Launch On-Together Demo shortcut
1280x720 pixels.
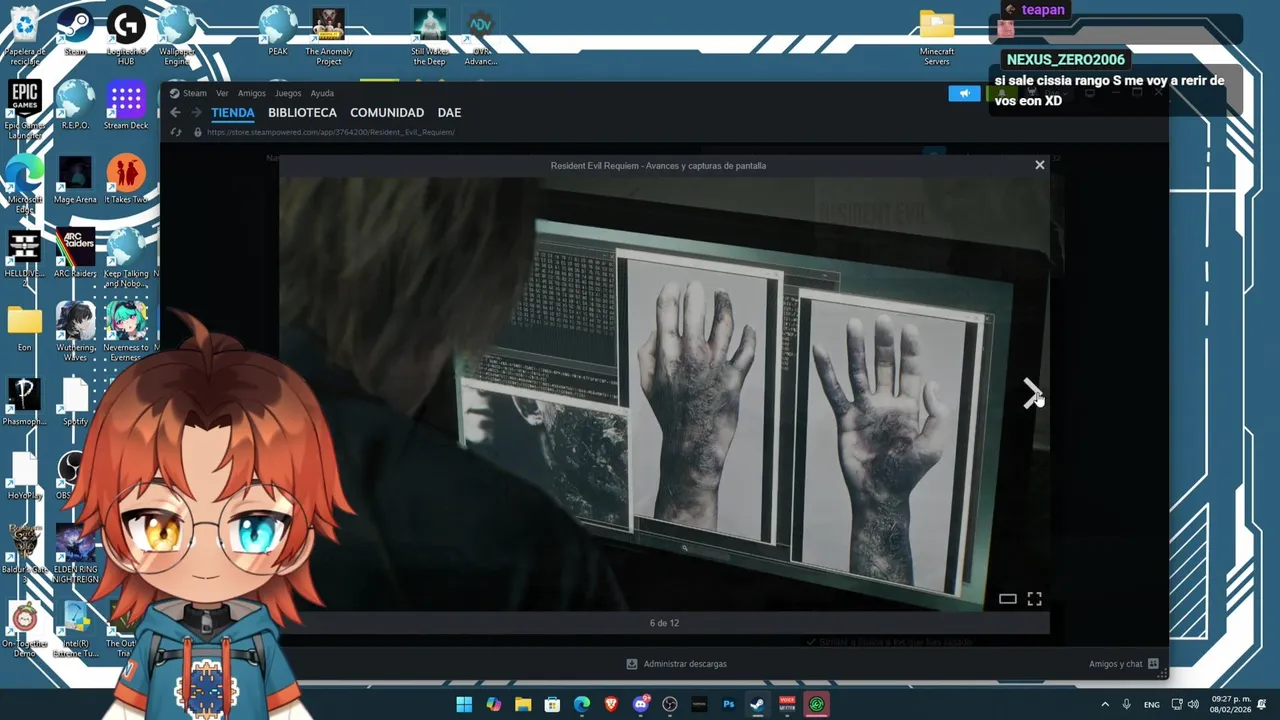[x=24, y=627]
